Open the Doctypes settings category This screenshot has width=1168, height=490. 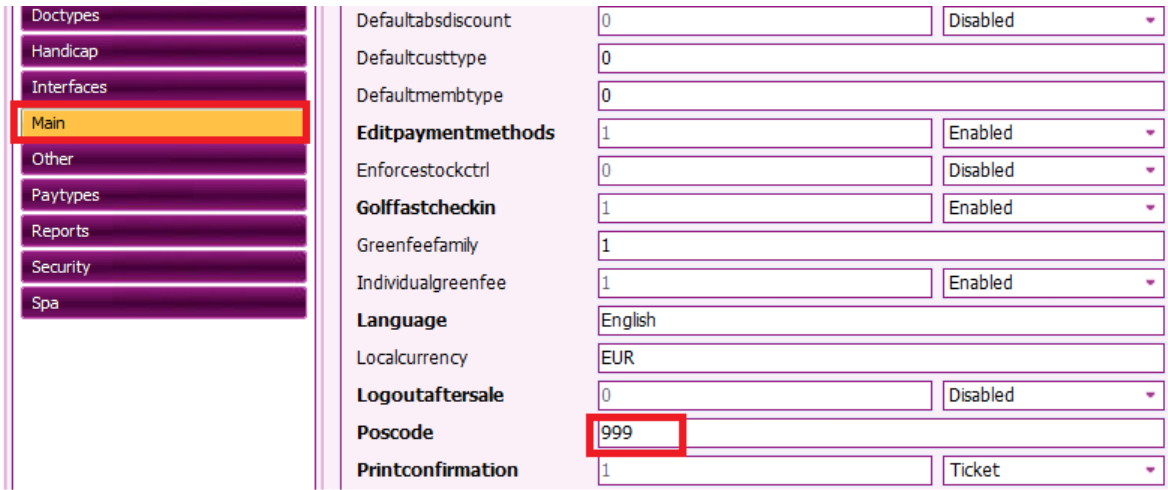(x=164, y=16)
